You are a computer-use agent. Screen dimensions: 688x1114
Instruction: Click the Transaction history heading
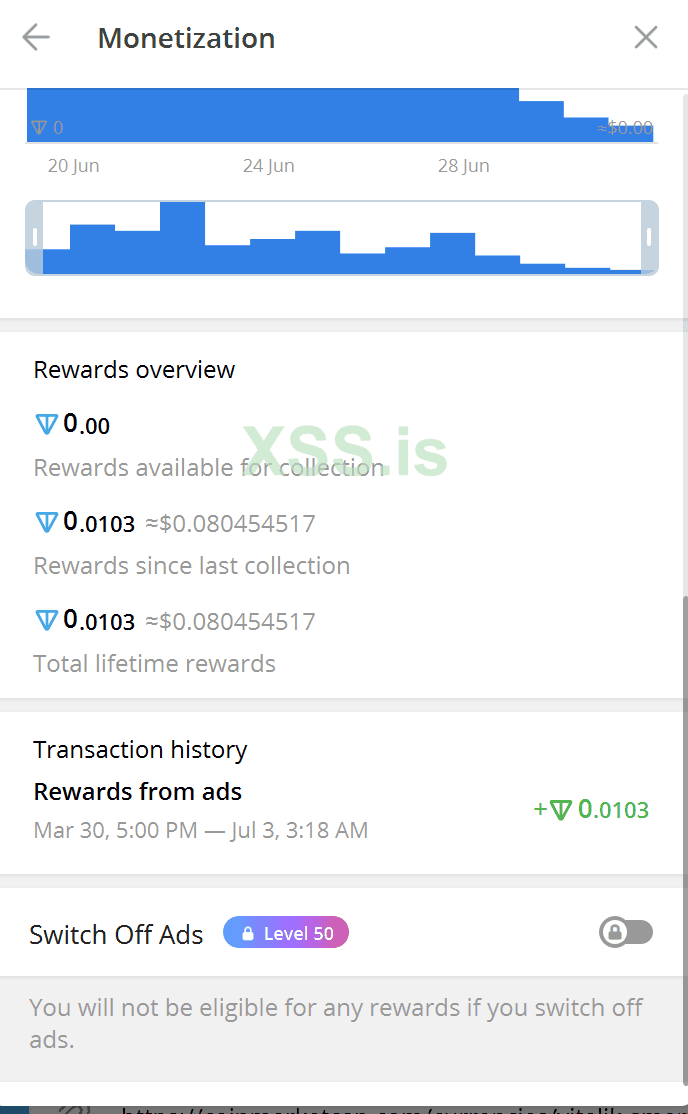pyautogui.click(x=140, y=750)
